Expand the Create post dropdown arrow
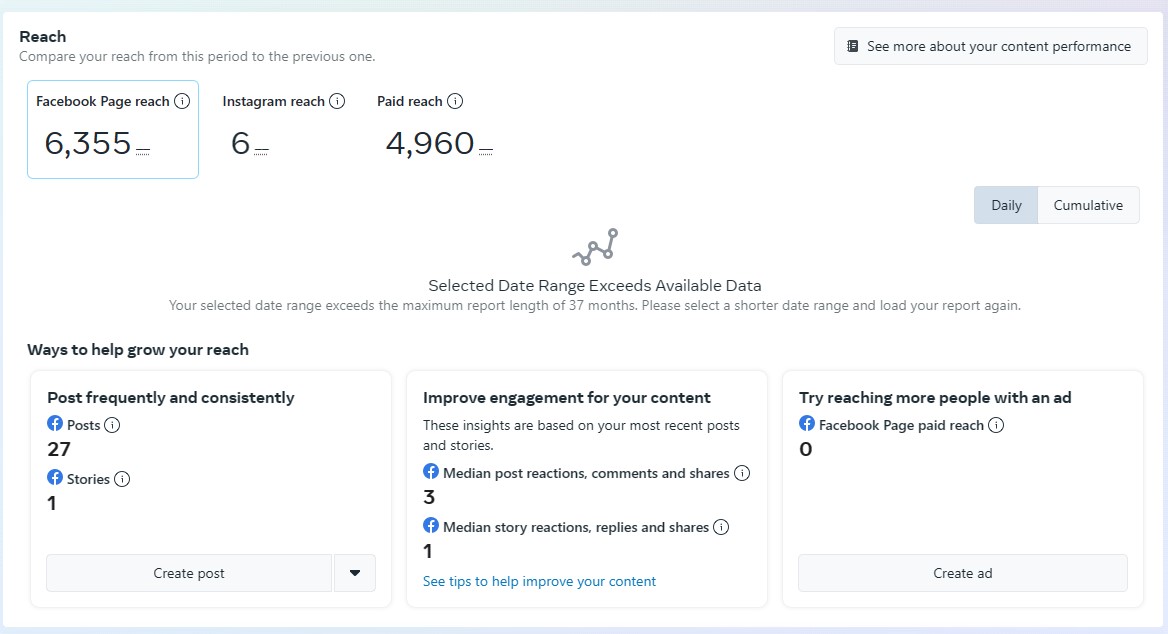Screen dimensions: 1168x634 (355, 573)
